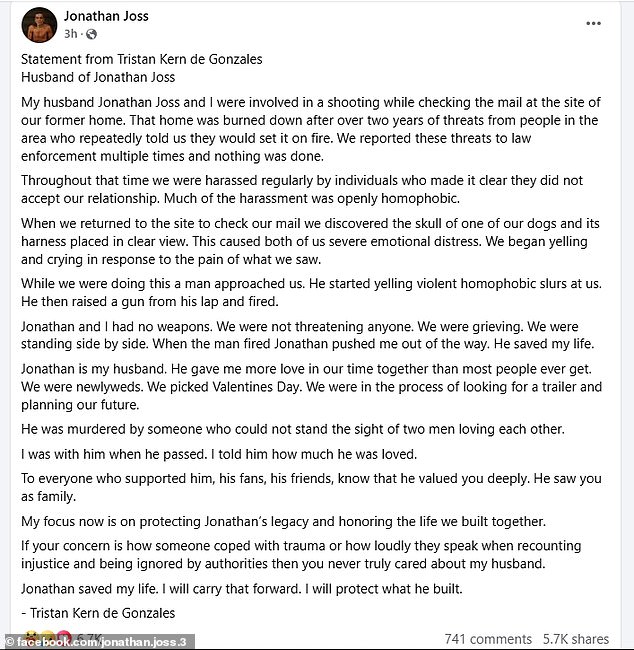
Task: Open the 741 comments list
Action: tap(486, 637)
